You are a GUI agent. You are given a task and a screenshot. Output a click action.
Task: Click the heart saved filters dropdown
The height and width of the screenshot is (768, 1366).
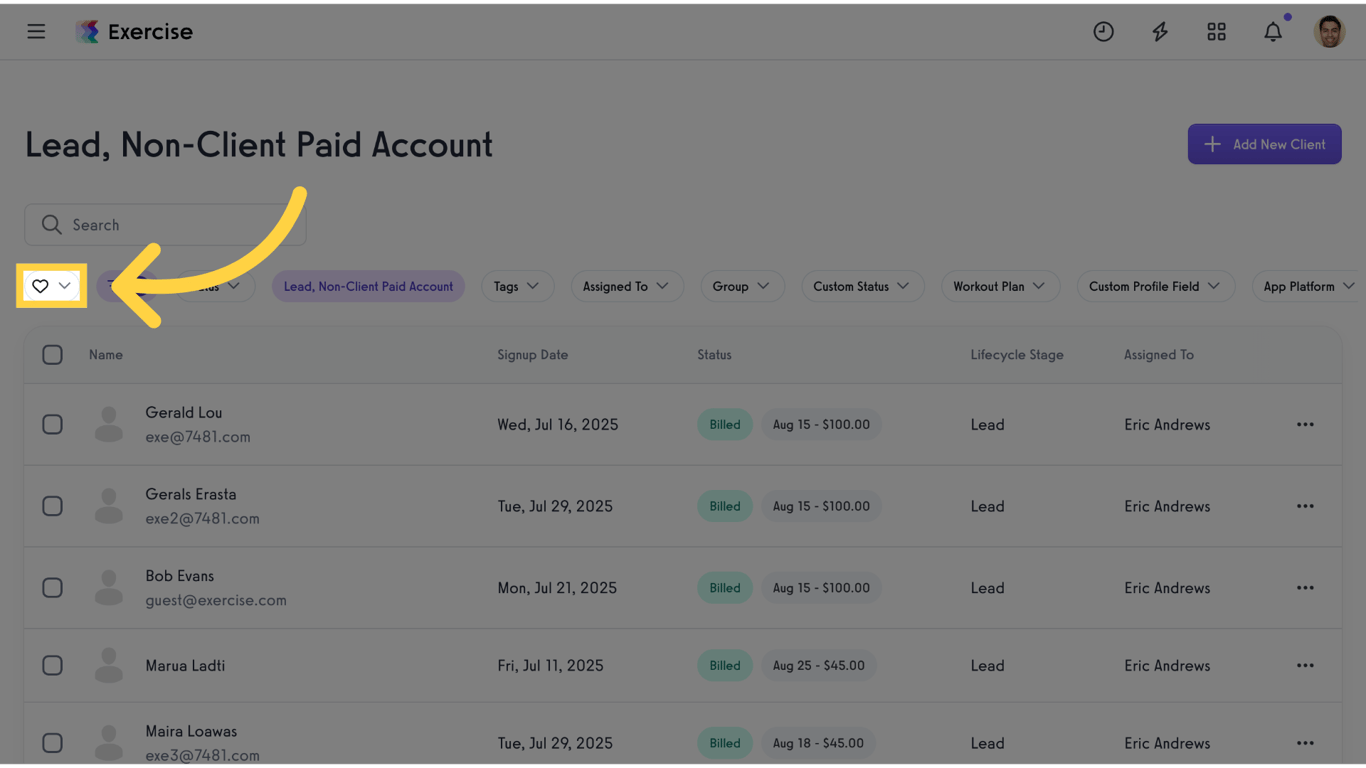click(x=51, y=286)
